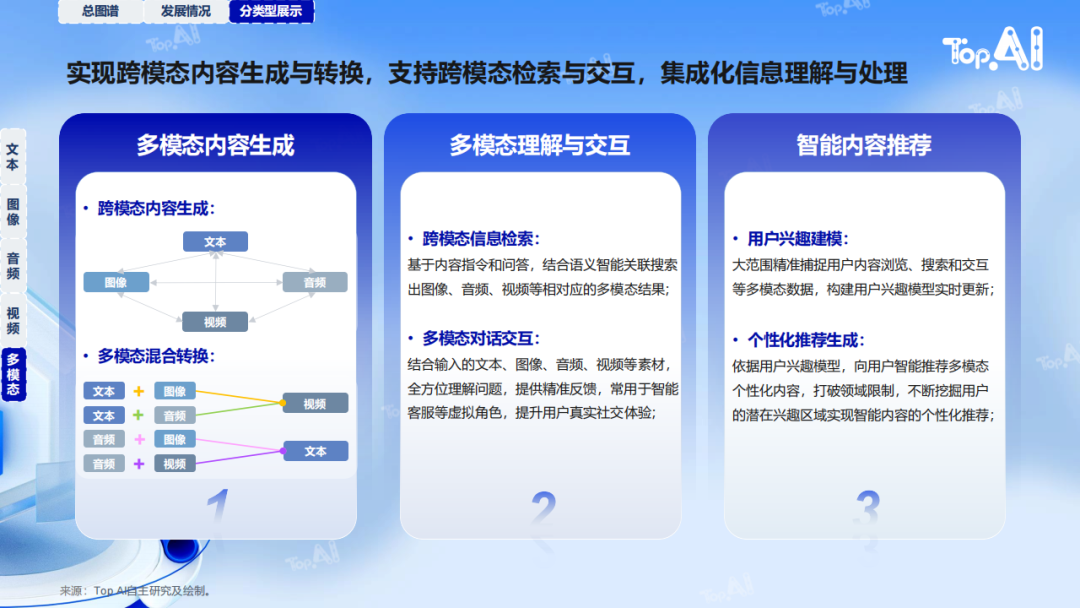Select 音频 node in the 跨模态内容生成 diagram

tap(315, 282)
